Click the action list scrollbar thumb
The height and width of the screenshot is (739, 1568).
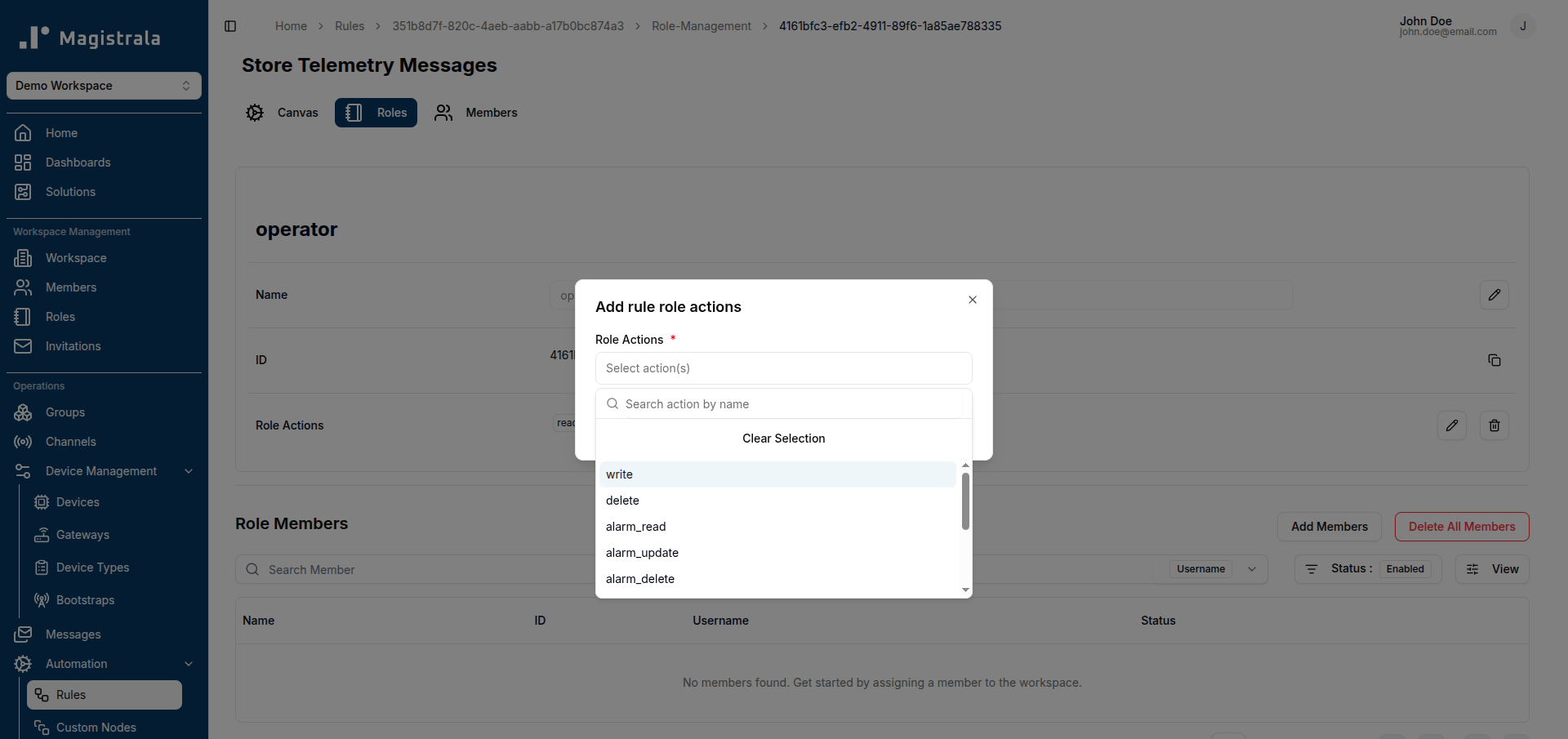click(x=965, y=501)
